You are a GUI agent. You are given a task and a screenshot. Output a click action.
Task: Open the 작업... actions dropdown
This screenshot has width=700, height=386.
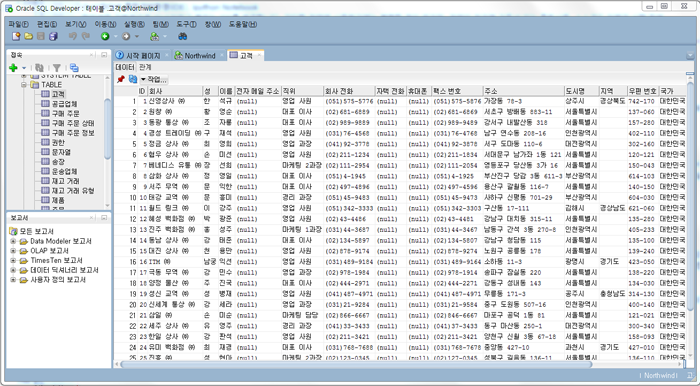(x=154, y=79)
